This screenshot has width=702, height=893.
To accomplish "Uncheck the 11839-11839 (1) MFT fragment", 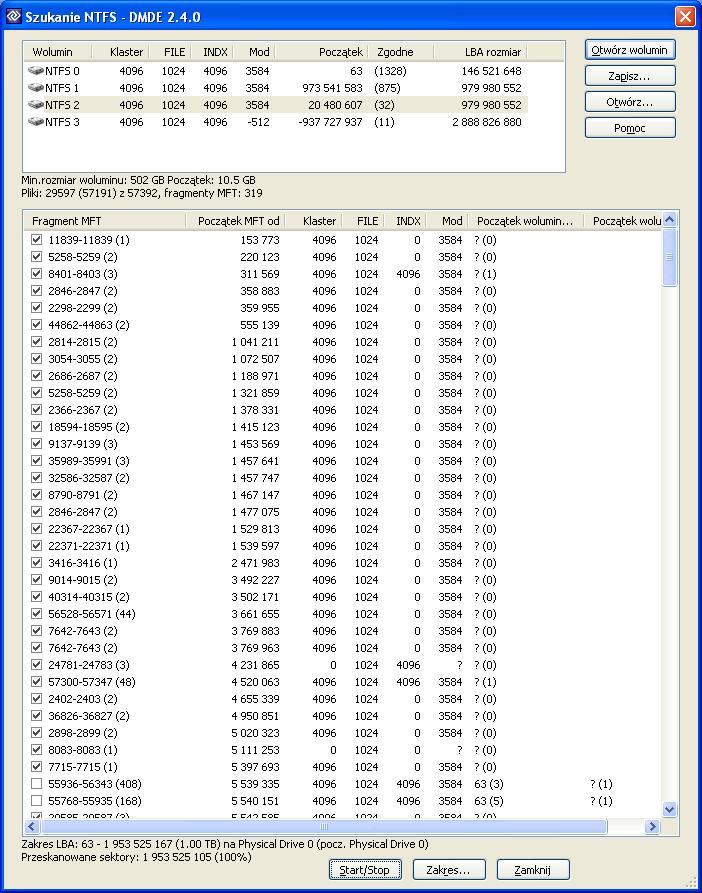I will pyautogui.click(x=36, y=240).
